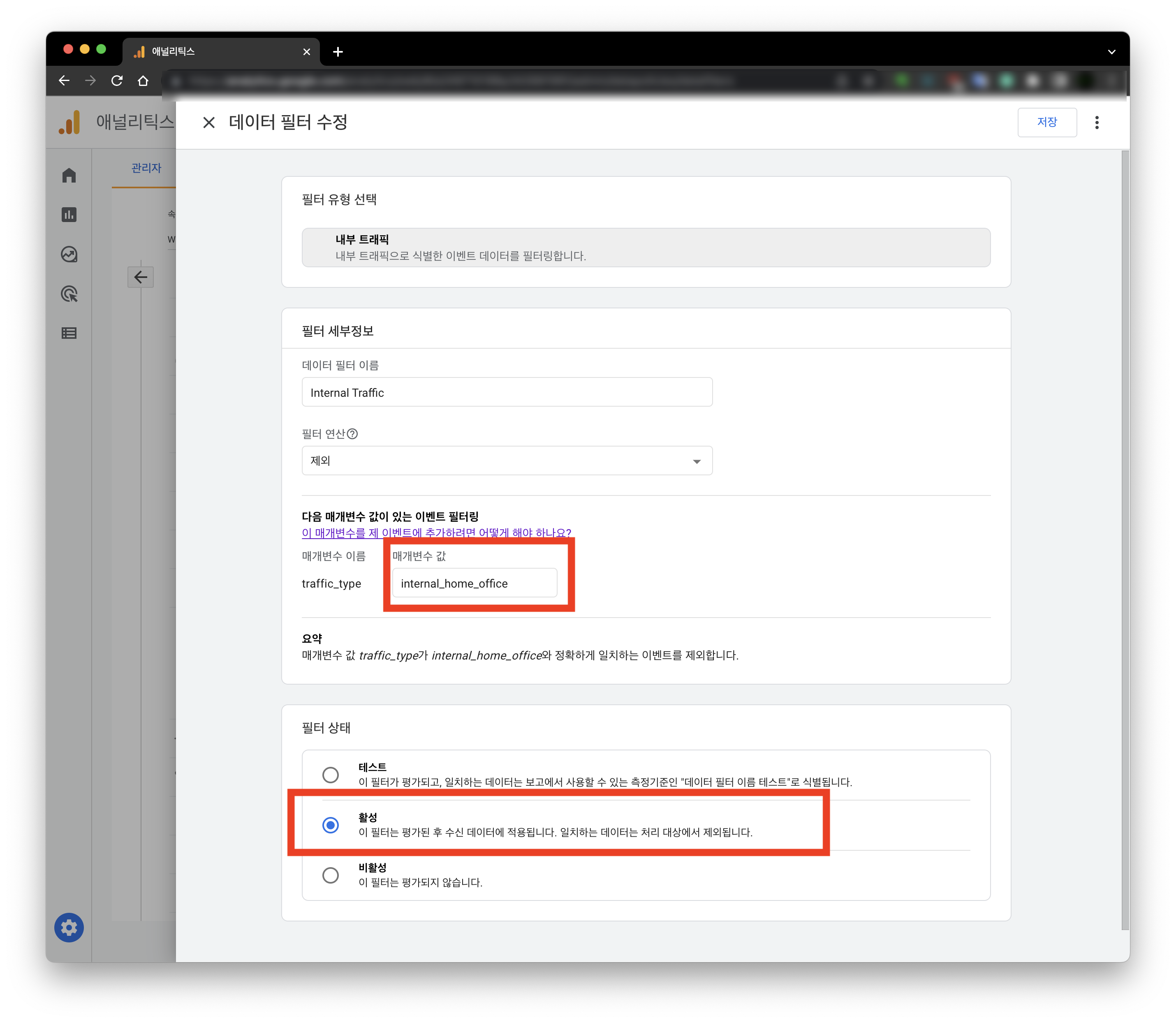Click the 저장 save button
Viewport: 1176px width, 1023px height.
(1046, 122)
